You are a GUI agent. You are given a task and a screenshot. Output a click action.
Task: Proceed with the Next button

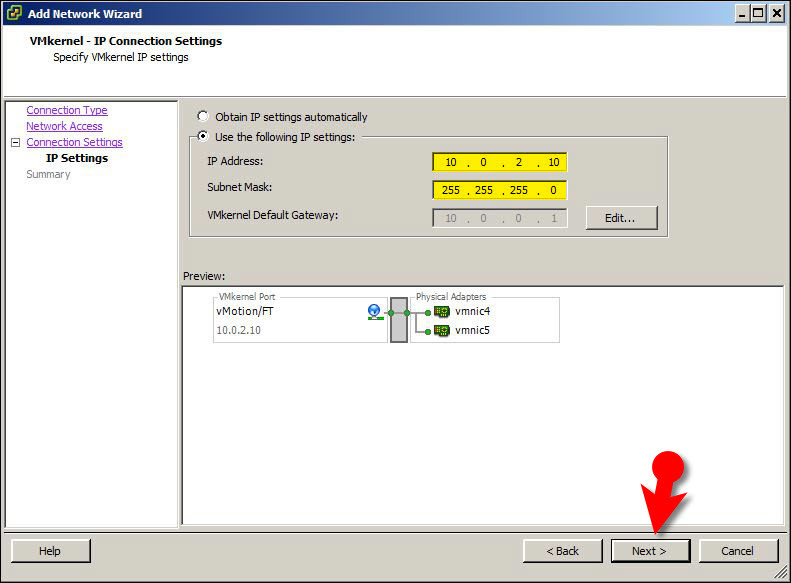[650, 551]
